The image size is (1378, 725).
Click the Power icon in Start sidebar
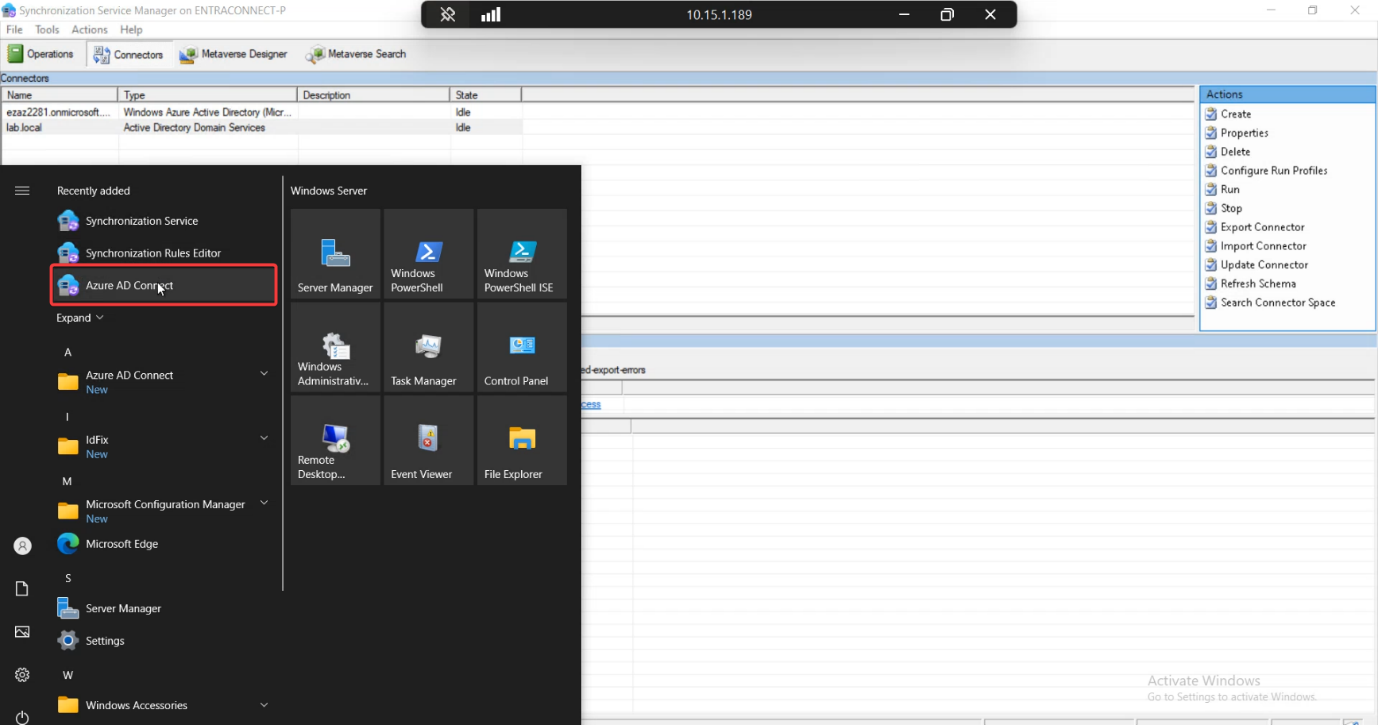22,716
